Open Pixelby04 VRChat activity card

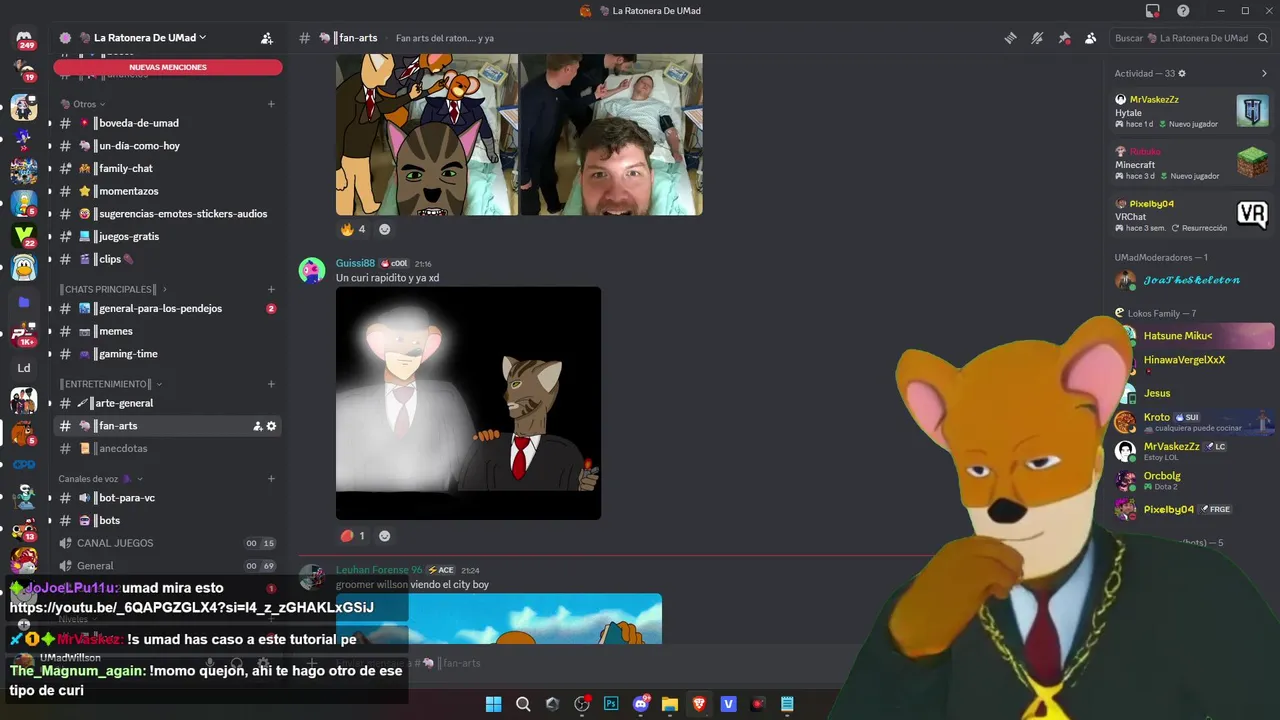coord(1192,215)
